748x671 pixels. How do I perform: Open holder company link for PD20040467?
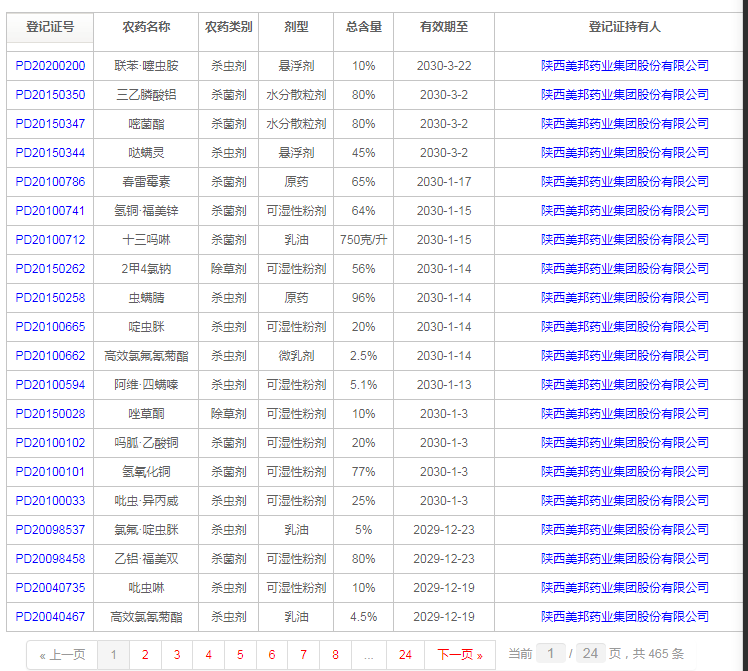[x=624, y=617]
